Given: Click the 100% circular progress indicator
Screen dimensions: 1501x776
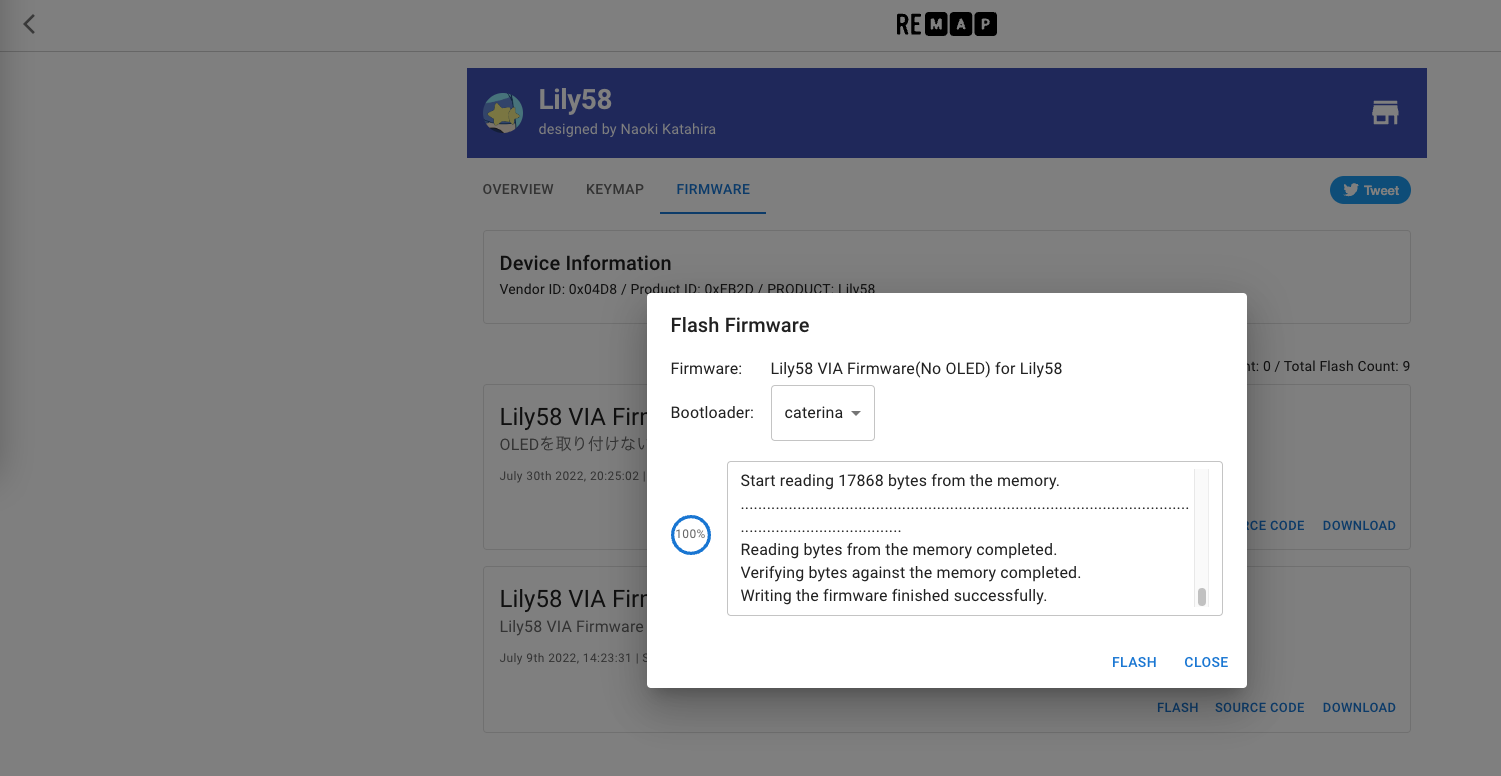Looking at the screenshot, I should point(690,535).
